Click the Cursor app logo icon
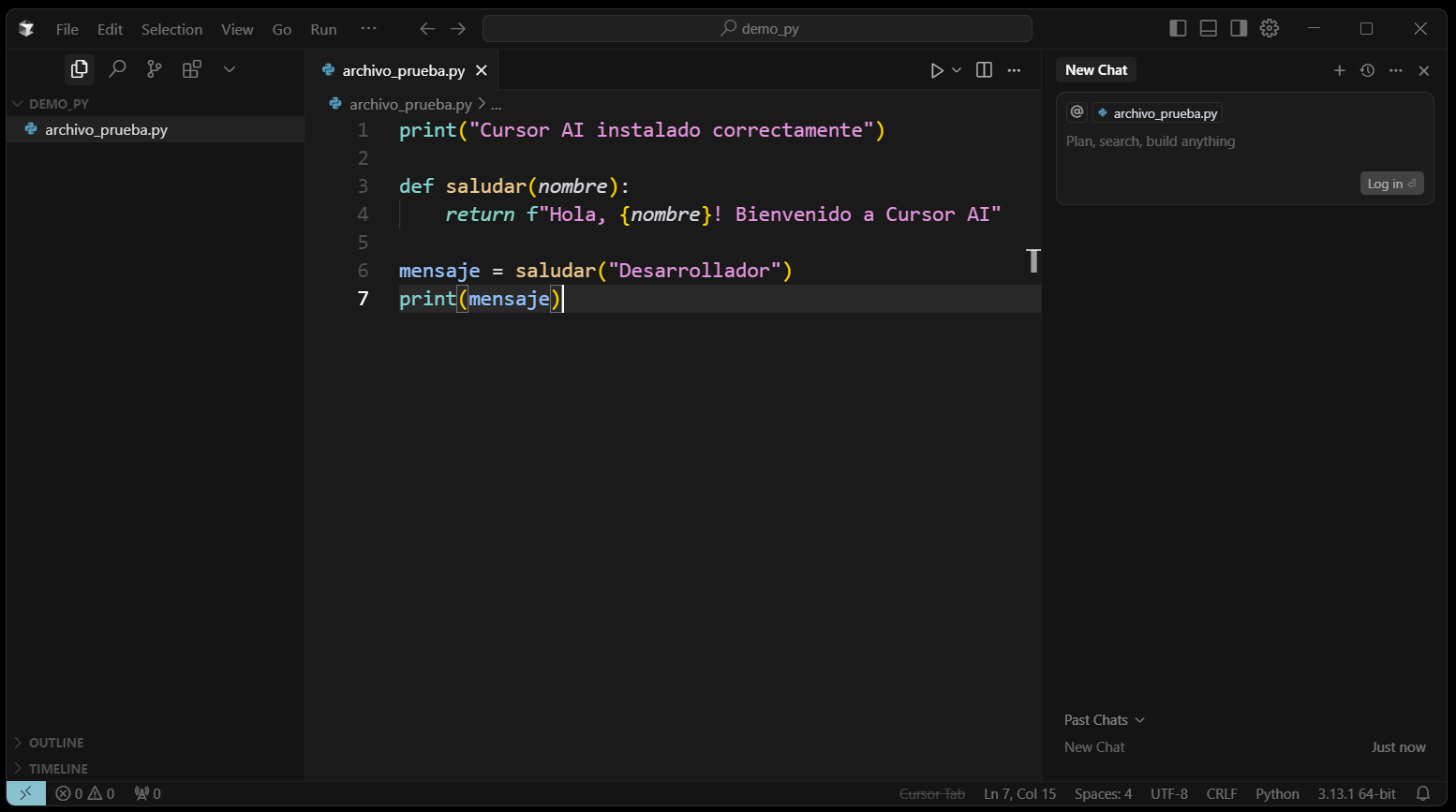 click(26, 29)
